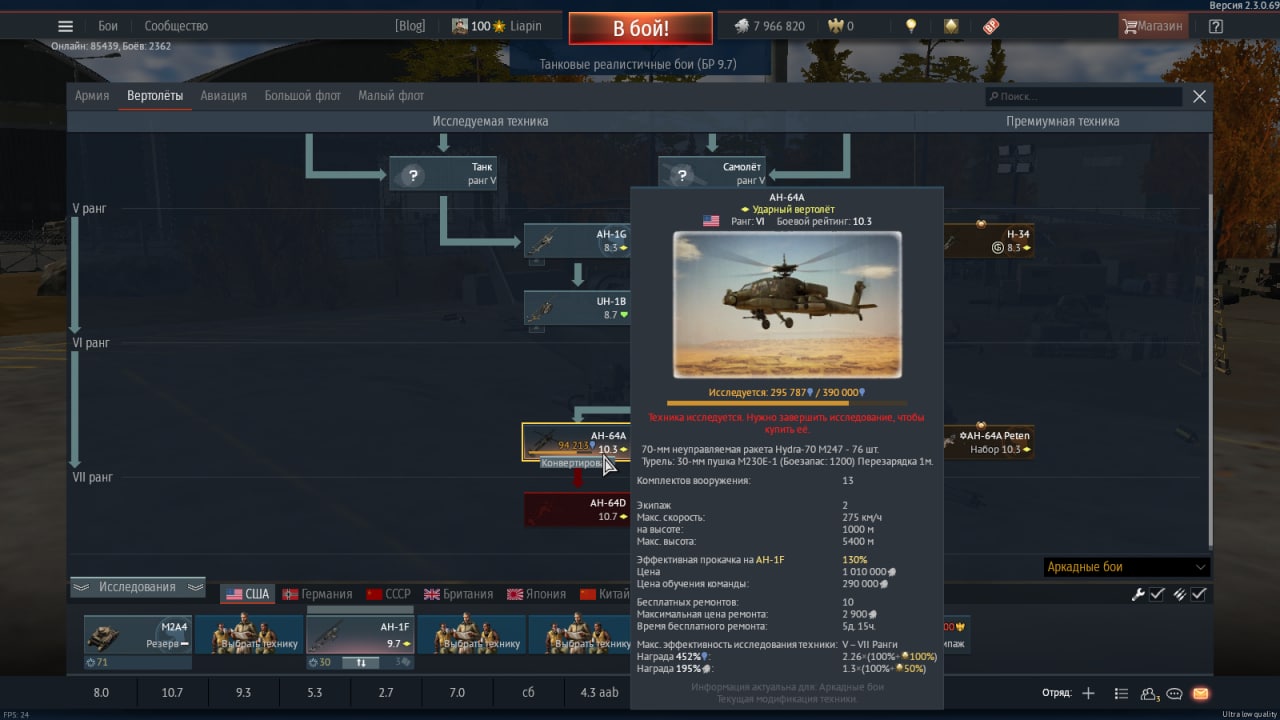Click the M2A4 crew level 71

97,662
